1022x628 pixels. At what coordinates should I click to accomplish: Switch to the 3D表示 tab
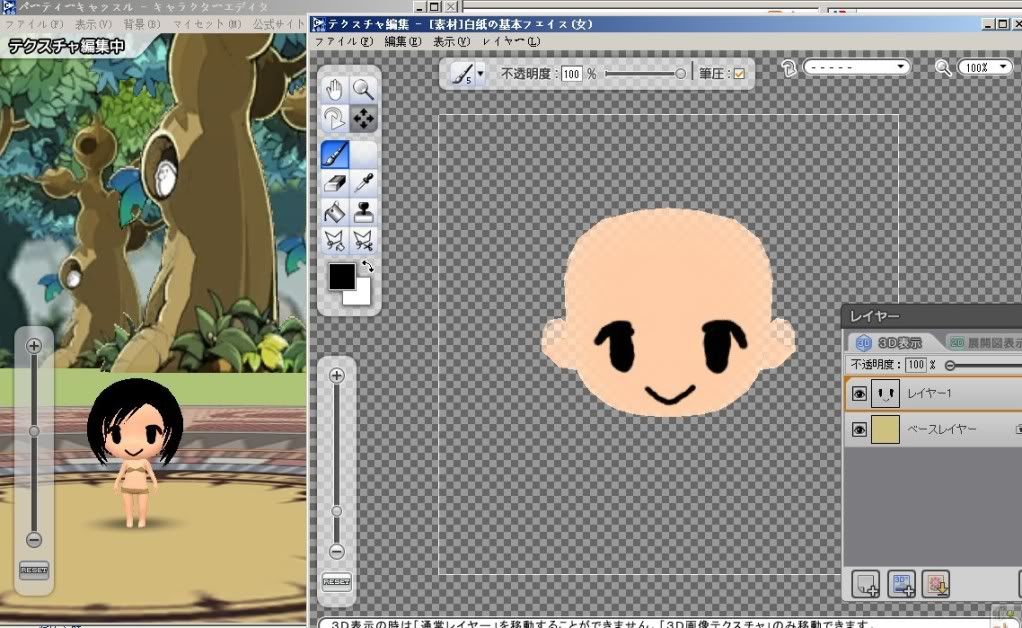tap(890, 343)
